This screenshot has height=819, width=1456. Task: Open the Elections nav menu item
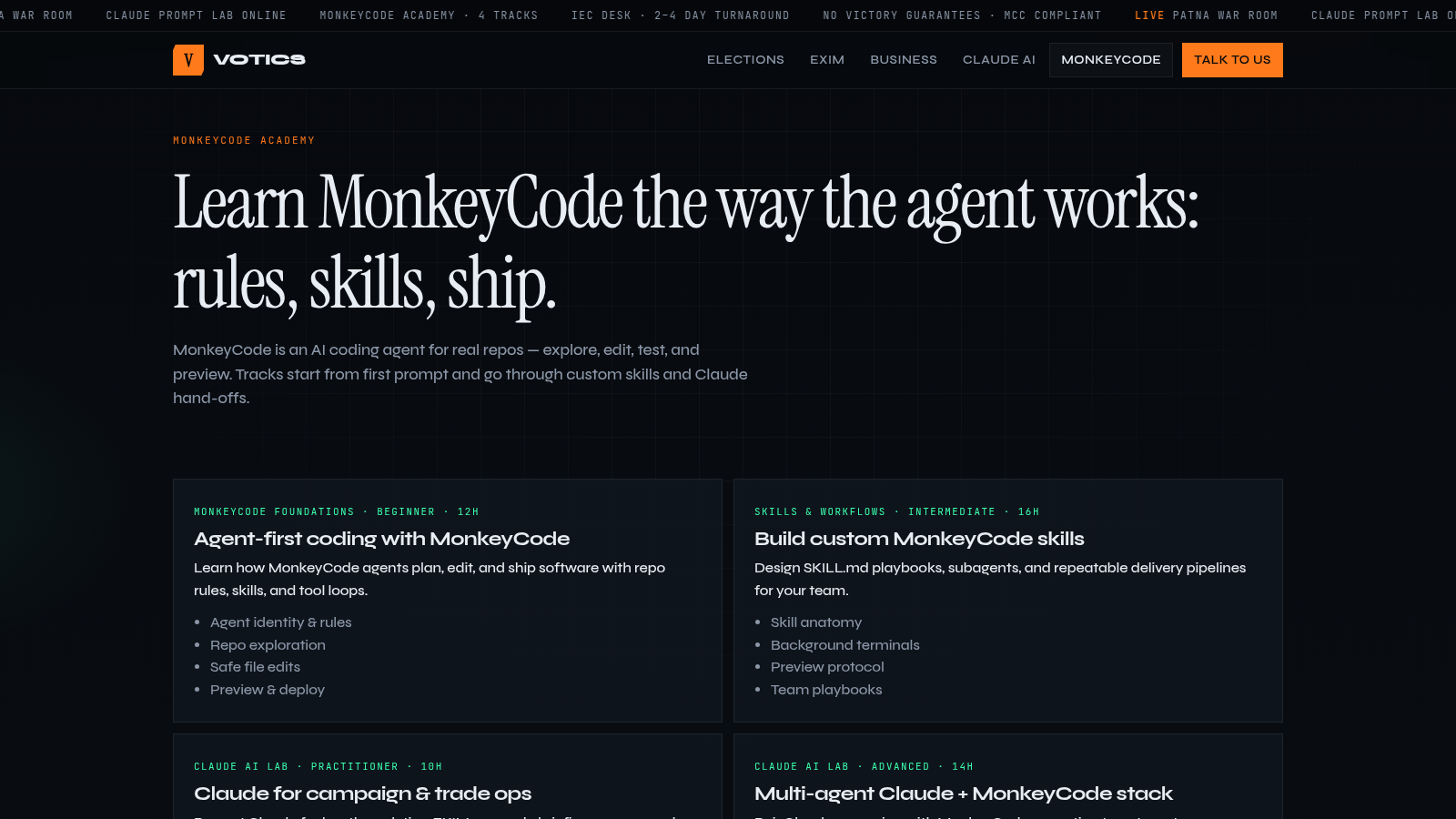click(745, 60)
